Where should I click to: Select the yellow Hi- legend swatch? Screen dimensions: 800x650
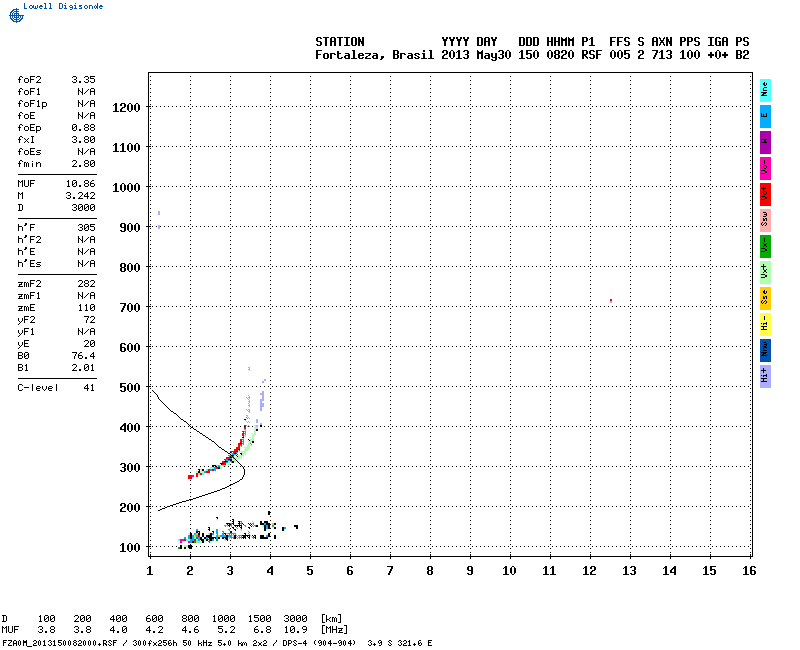(765, 324)
